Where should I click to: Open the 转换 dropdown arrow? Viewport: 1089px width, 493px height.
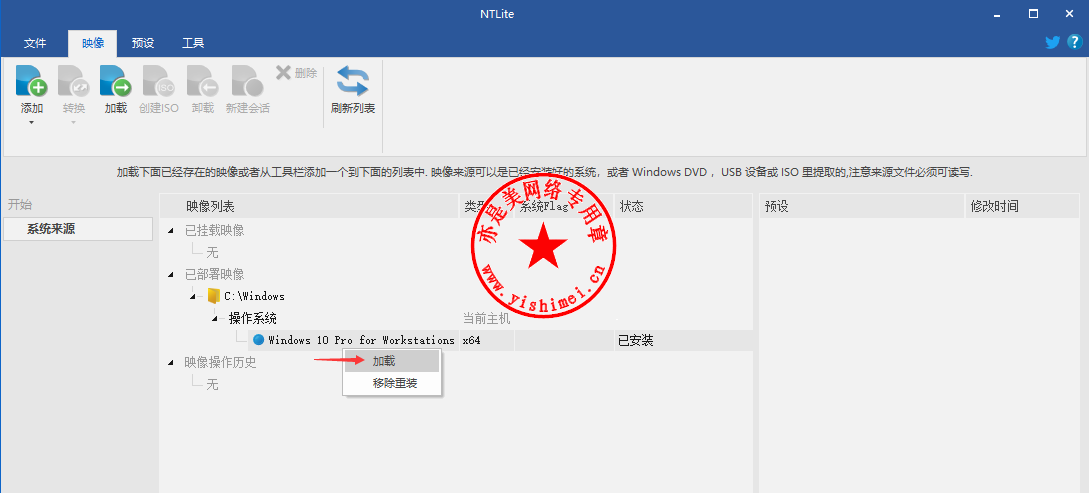[x=74, y=124]
